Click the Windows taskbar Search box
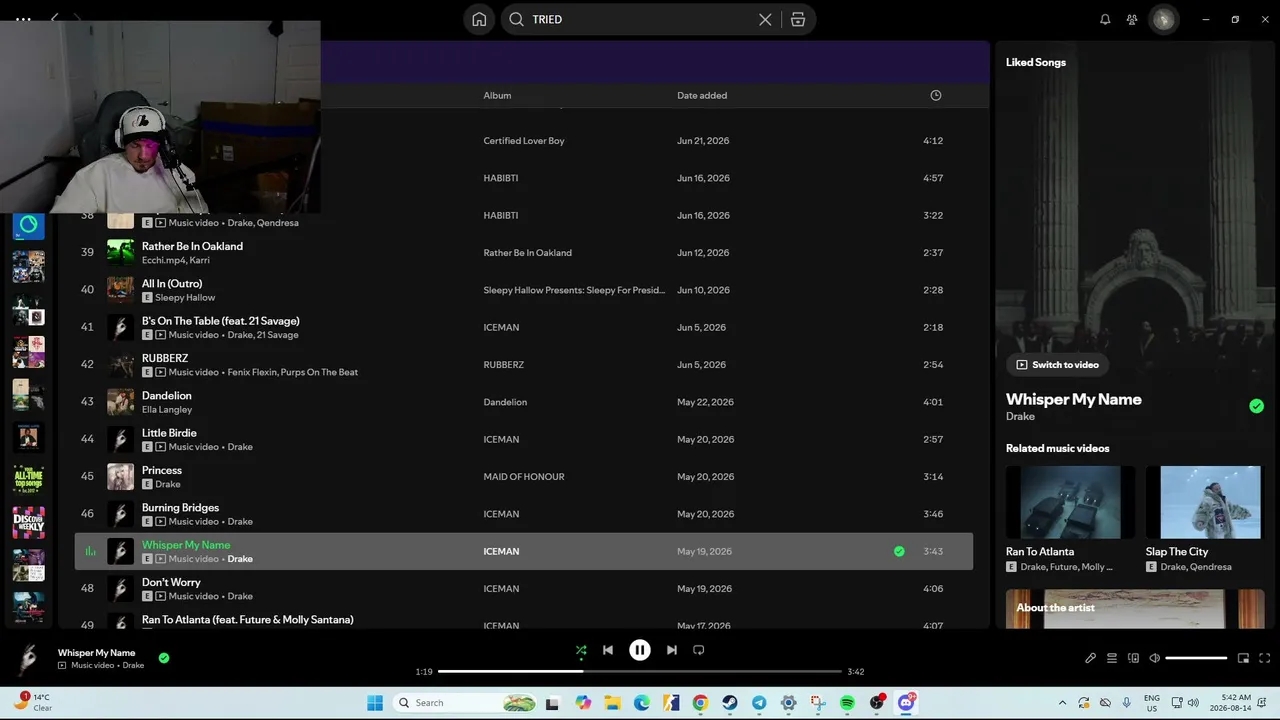Viewport: 1280px width, 720px height. [x=465, y=703]
